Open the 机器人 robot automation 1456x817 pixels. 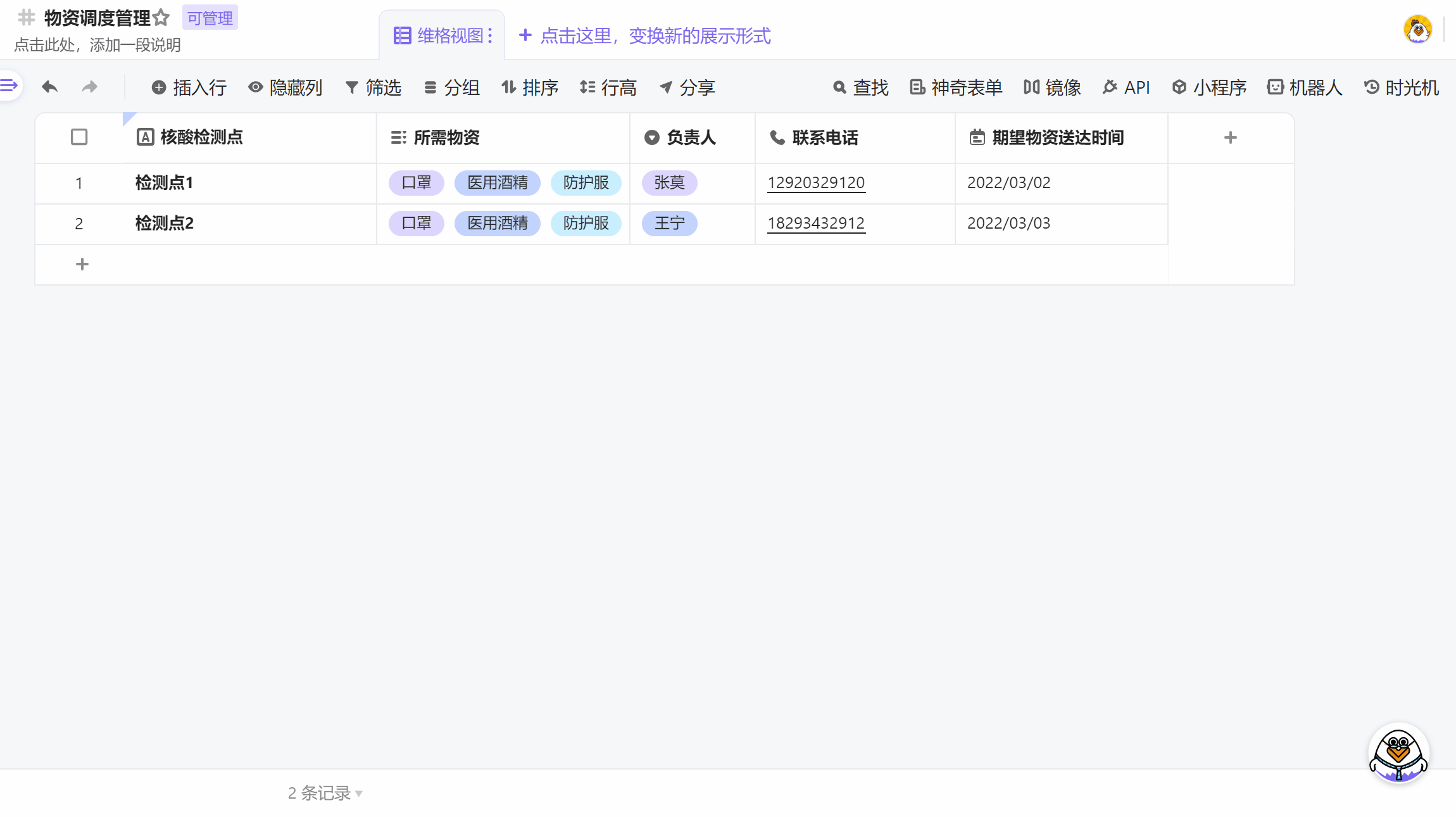(1305, 87)
